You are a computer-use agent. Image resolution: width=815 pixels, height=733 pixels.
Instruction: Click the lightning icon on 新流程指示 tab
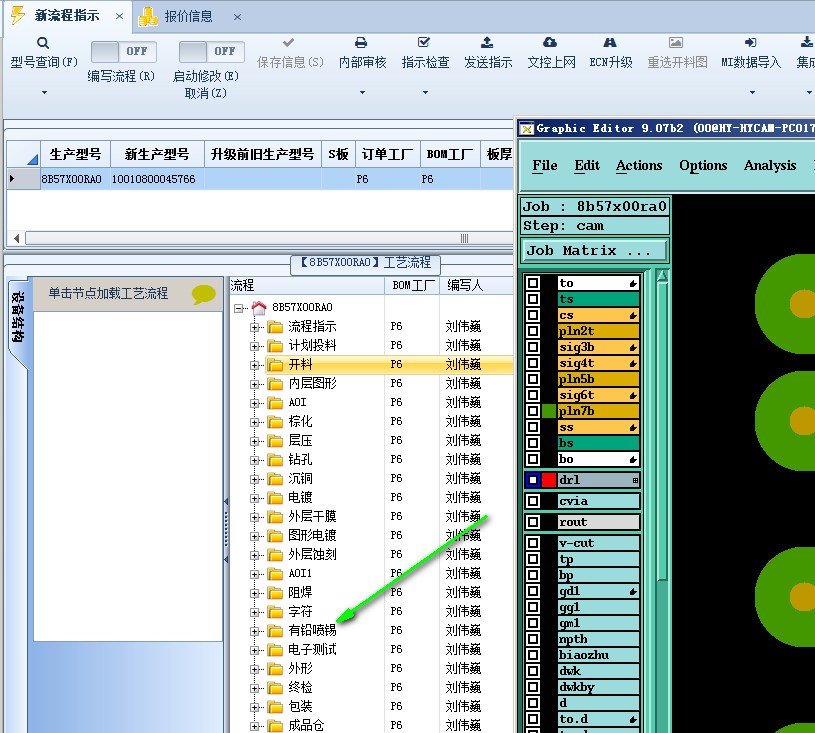coord(18,16)
